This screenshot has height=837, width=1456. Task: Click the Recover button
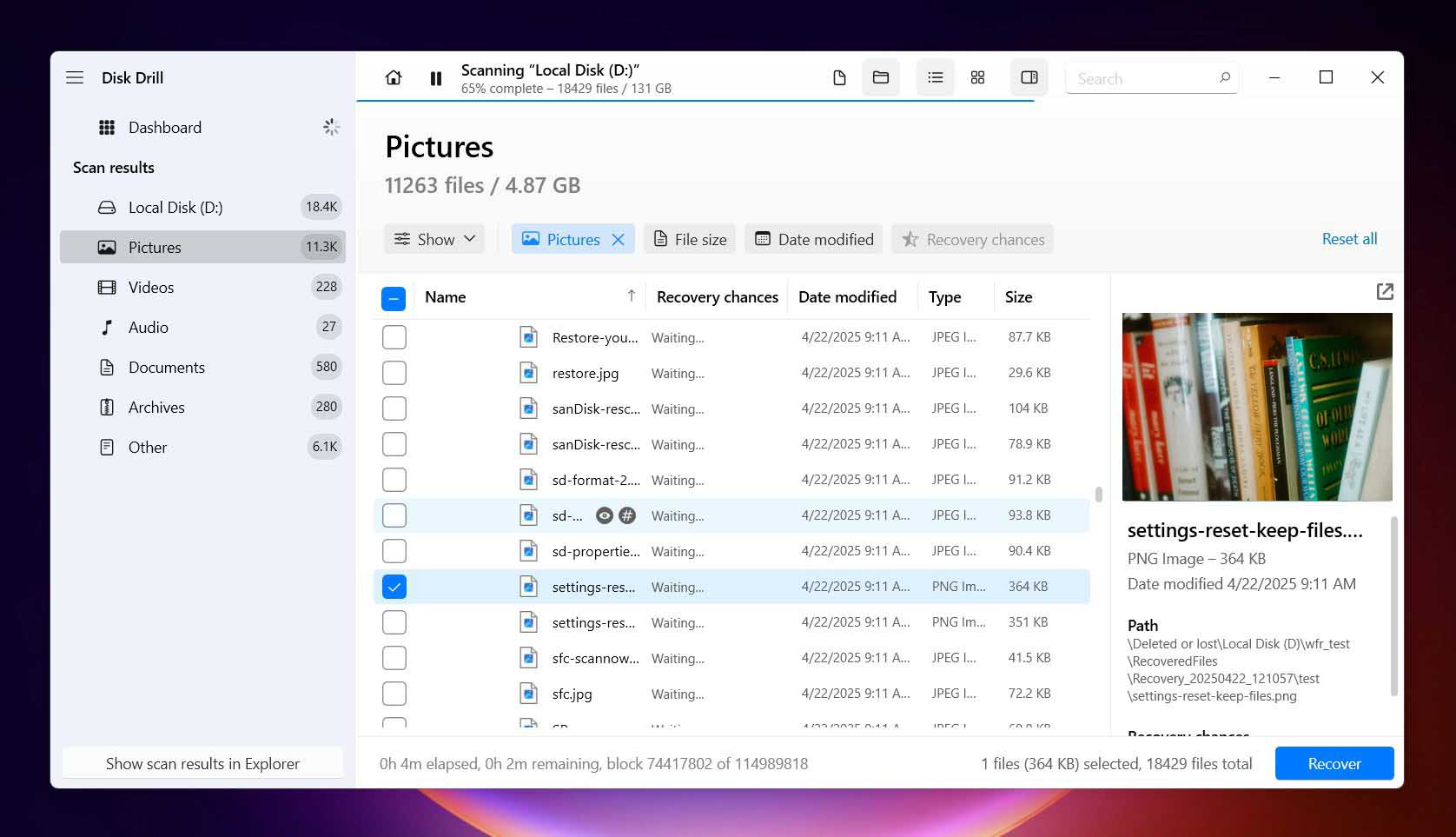[x=1334, y=763]
